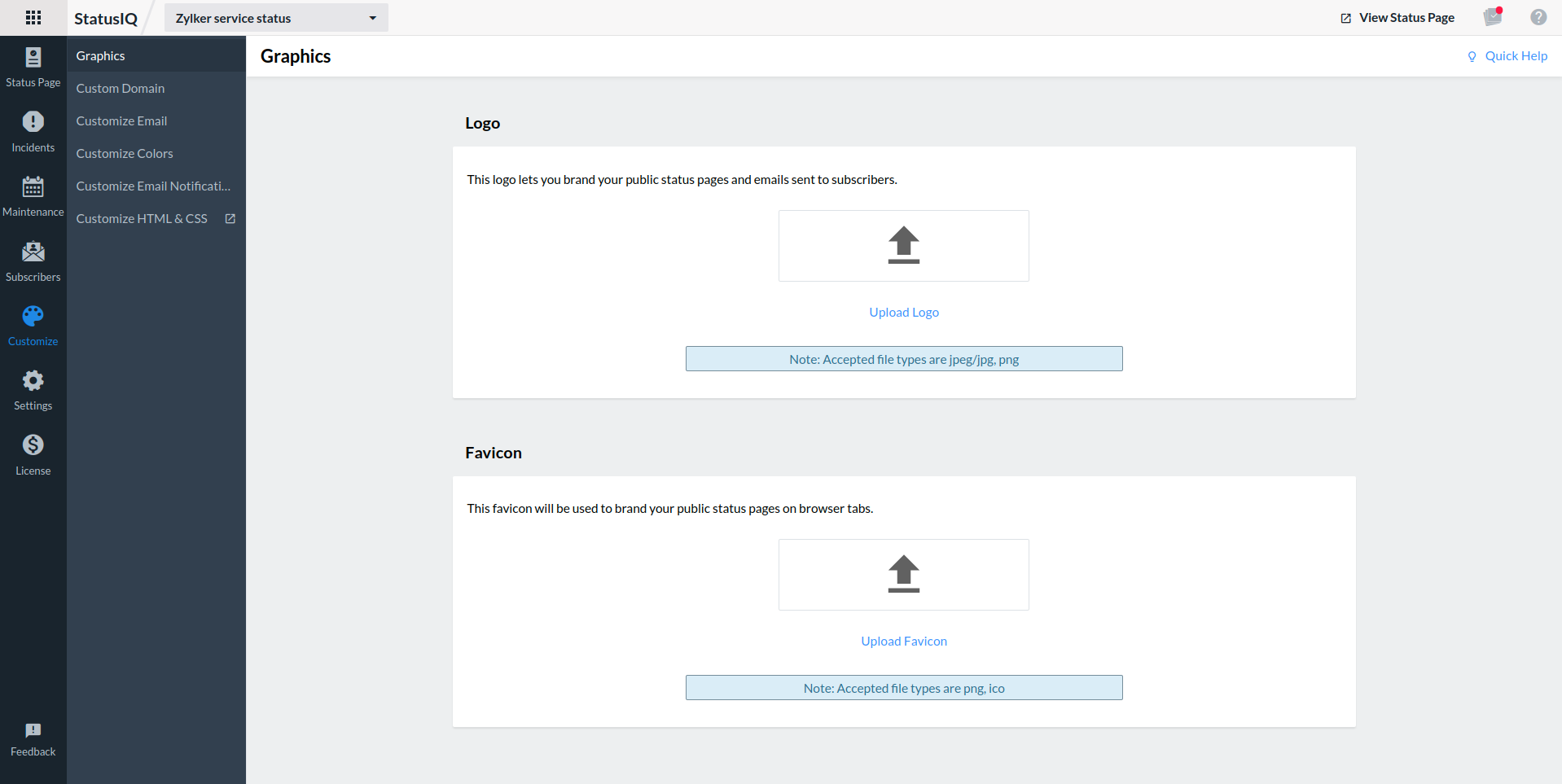1562x784 pixels.
Task: Go to Maintenance calendar icon
Action: click(33, 187)
